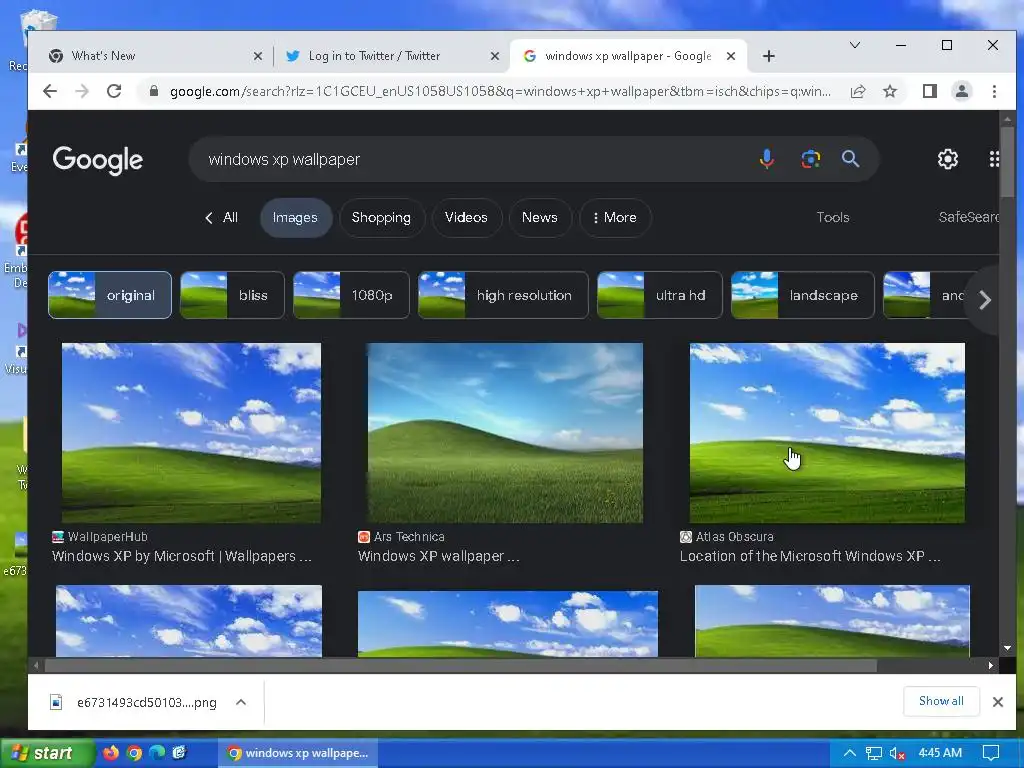Click the windows xp wallpaper taskbar button
The image size is (1024, 768).
(297, 753)
